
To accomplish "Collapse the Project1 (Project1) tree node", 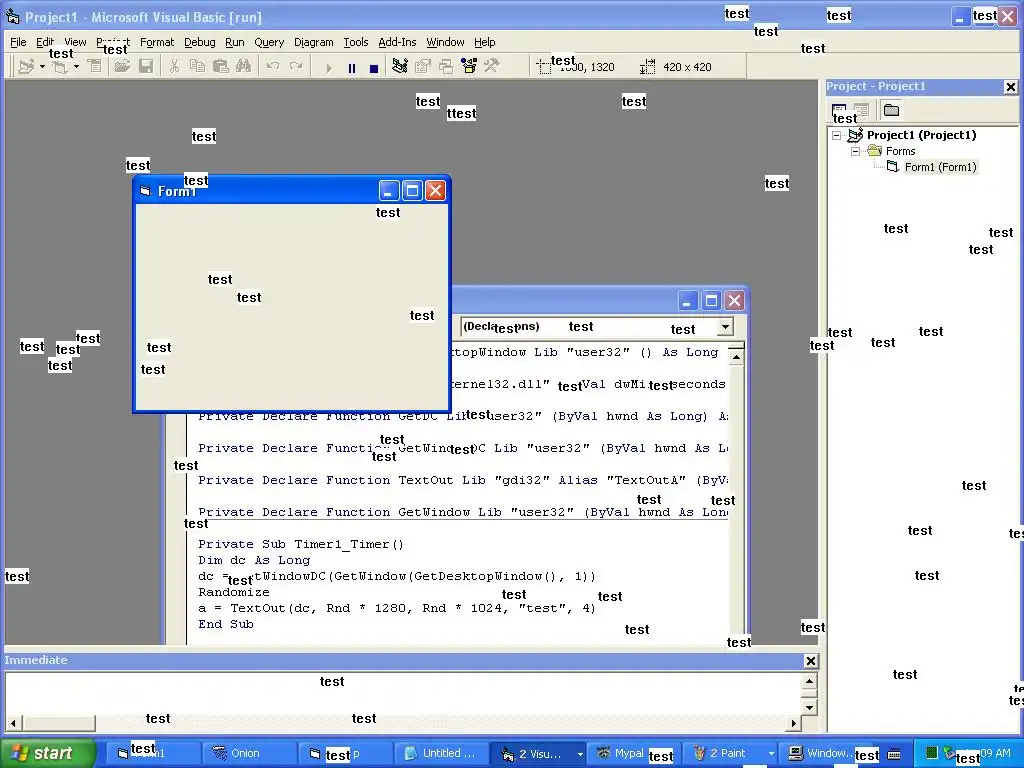I will [837, 135].
